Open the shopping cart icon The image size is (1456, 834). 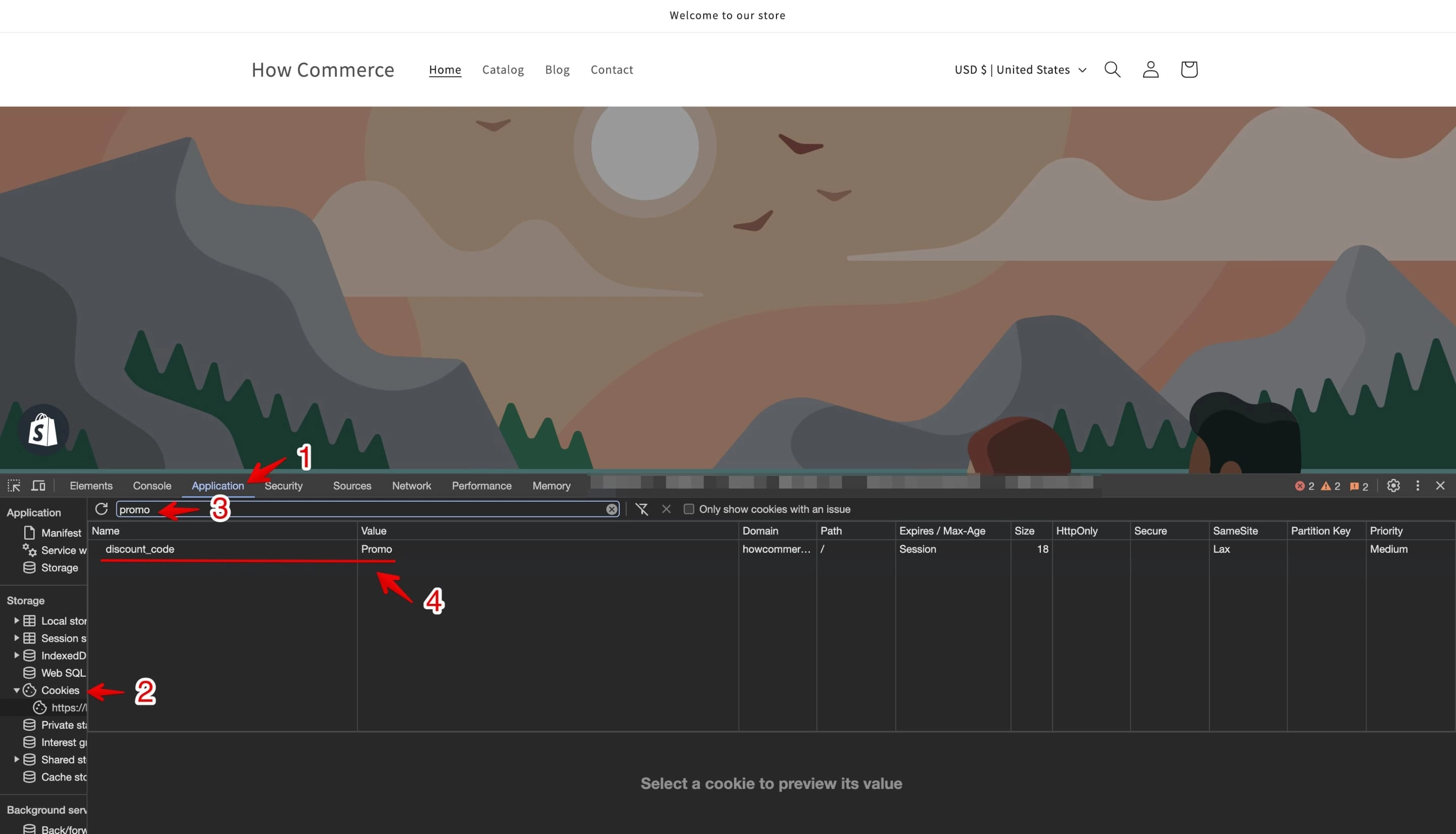(1189, 69)
